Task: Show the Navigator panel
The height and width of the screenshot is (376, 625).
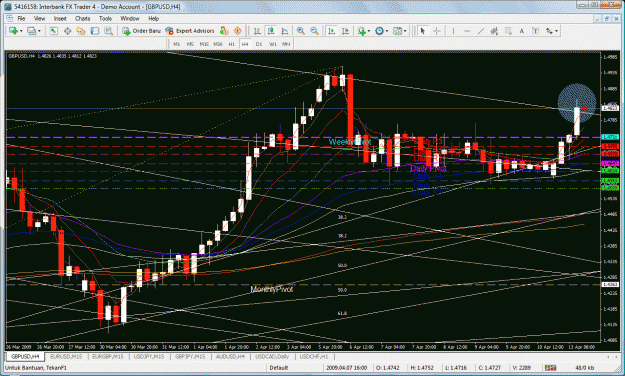Action: (x=81, y=31)
